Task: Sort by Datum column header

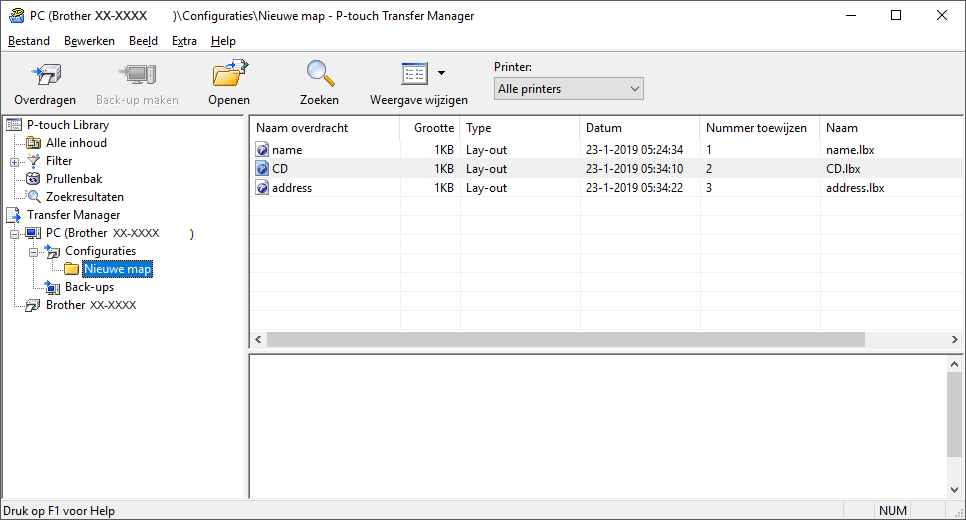Action: tap(639, 128)
